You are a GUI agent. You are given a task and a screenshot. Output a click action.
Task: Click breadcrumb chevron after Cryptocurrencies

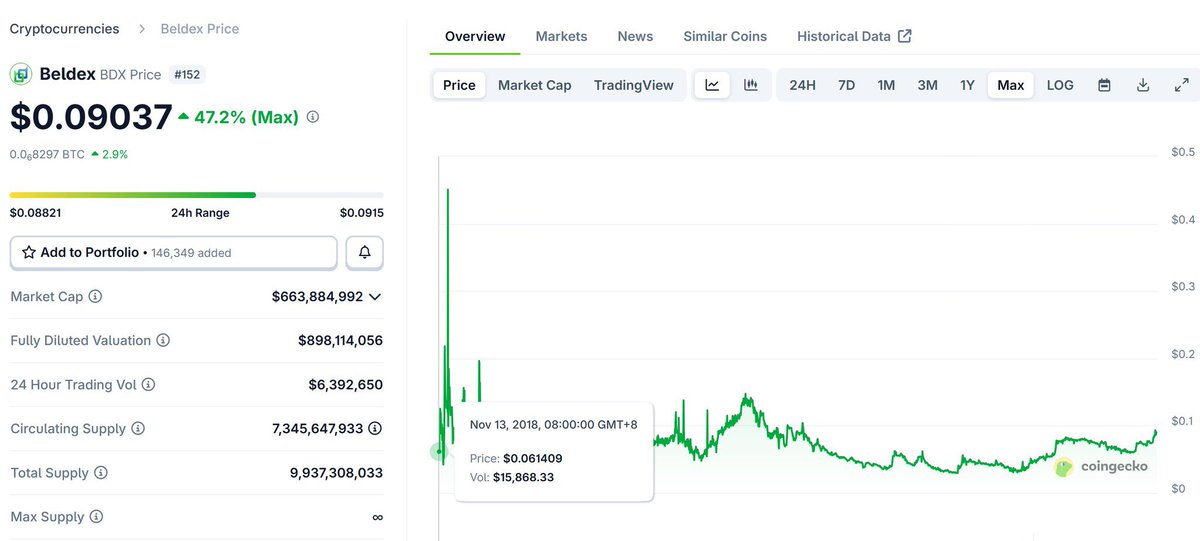[141, 29]
